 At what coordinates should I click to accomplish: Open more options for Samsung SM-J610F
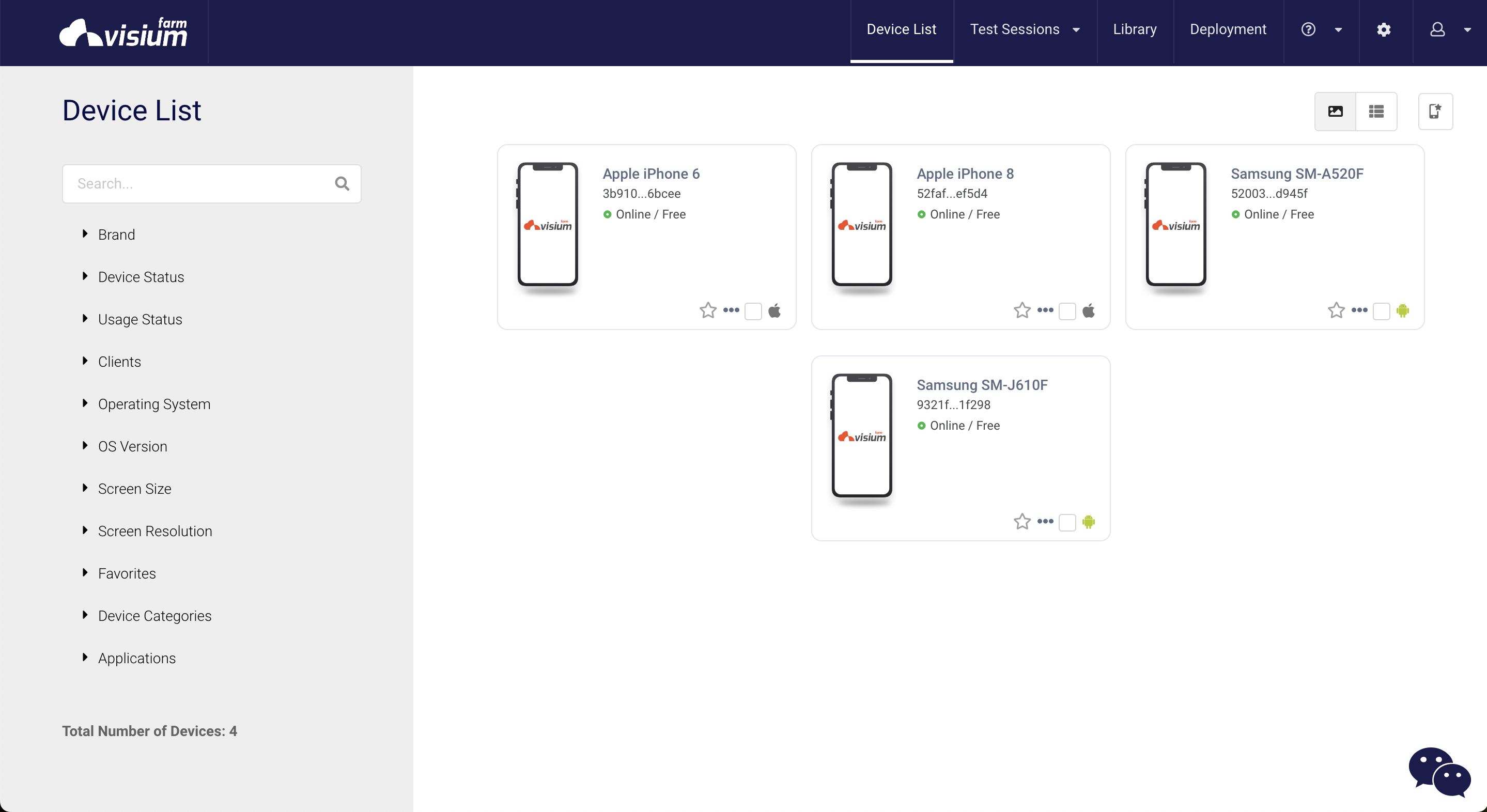1045,521
